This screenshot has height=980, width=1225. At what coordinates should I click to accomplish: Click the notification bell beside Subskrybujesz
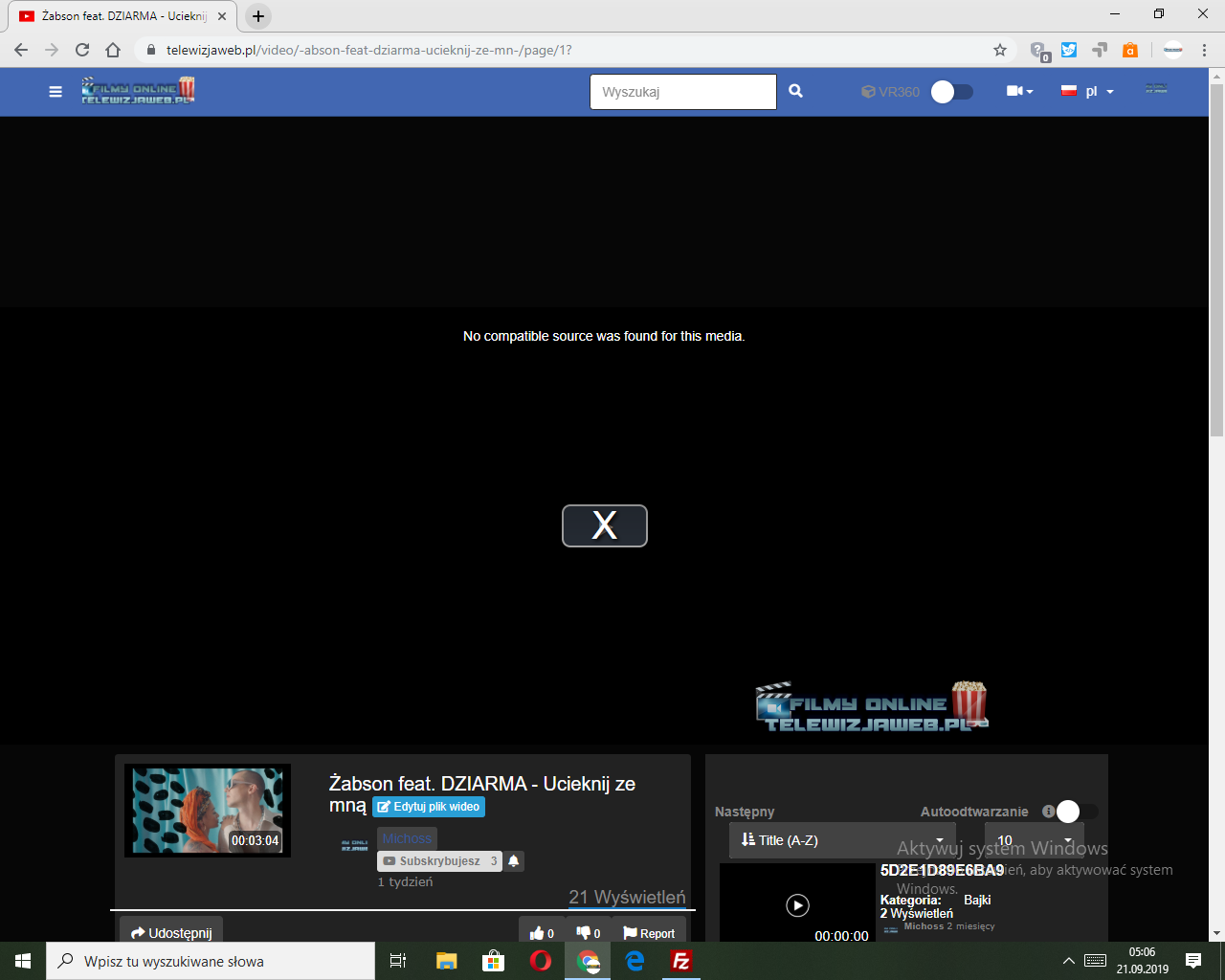[514, 861]
